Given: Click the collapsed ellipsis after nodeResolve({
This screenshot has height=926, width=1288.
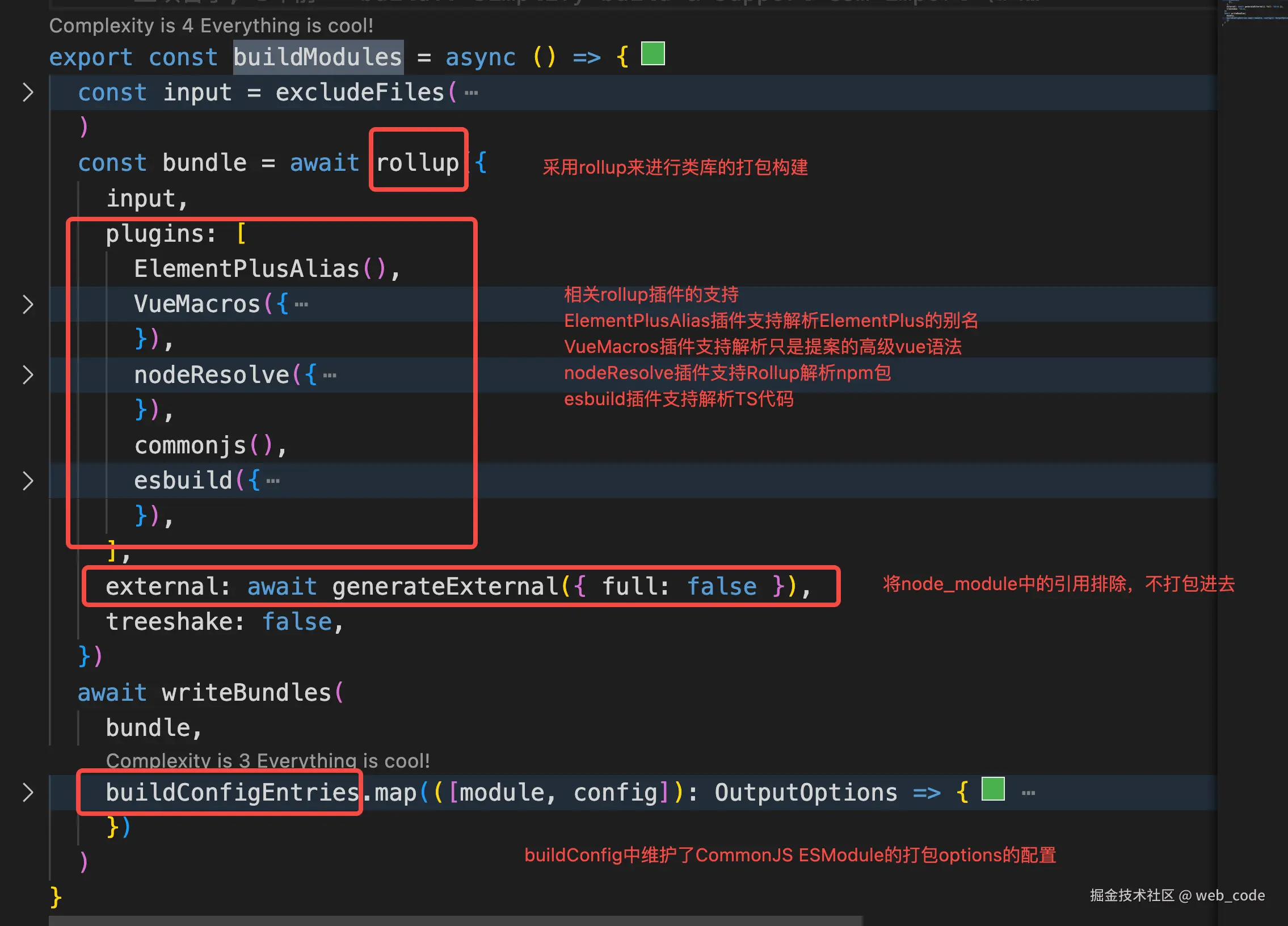Looking at the screenshot, I should tap(330, 375).
